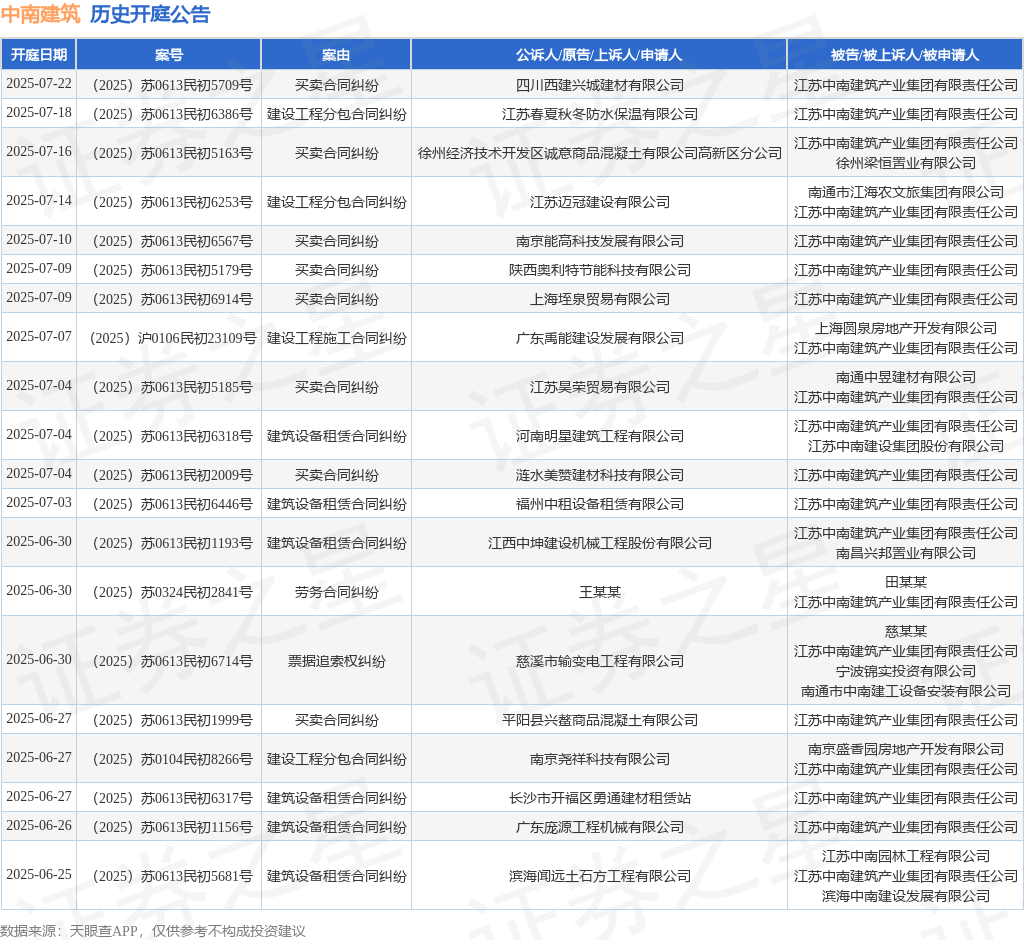Click the 案号 column header
Image resolution: width=1024 pixels, height=940 pixels.
pyautogui.click(x=168, y=55)
